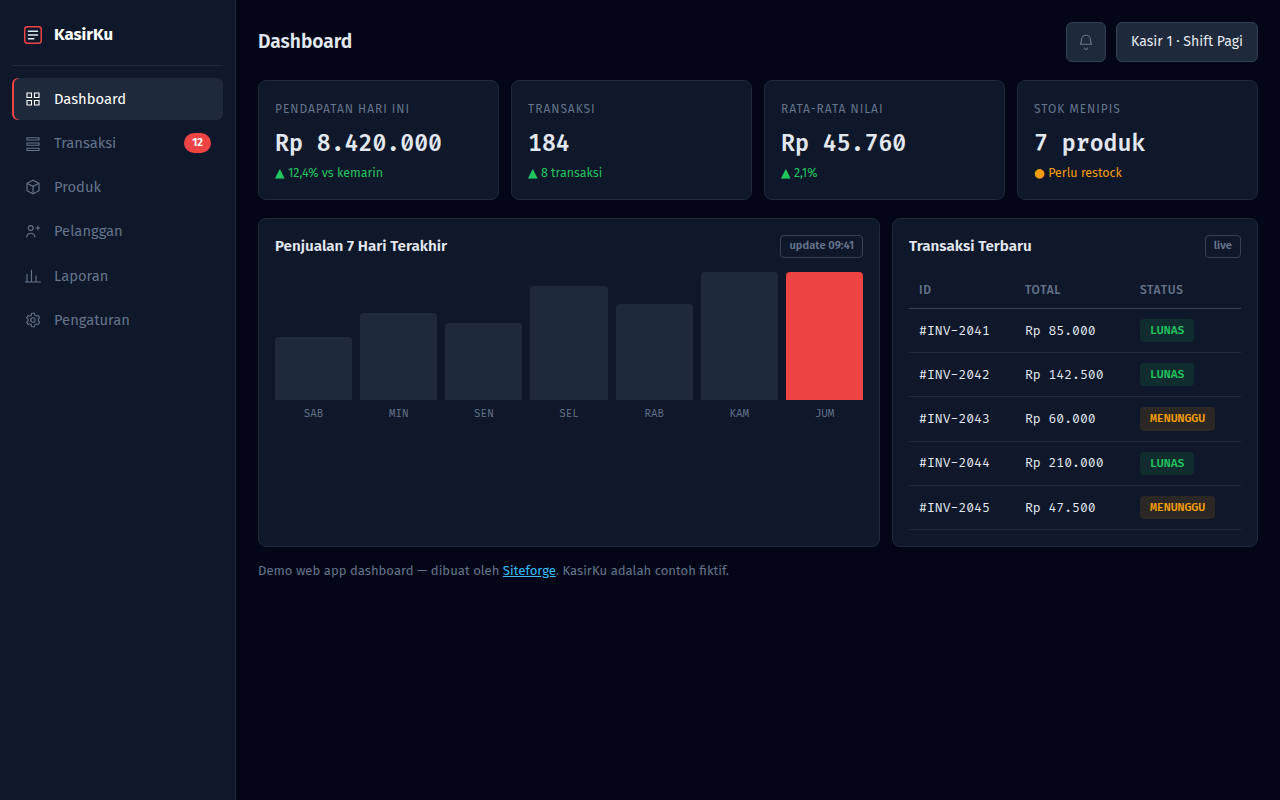The image size is (1280, 800).
Task: Click the total Rp 210.000
Action: tap(1064, 463)
